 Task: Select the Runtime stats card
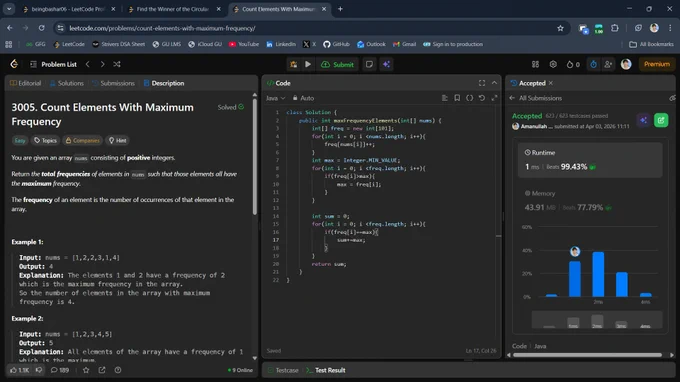point(590,160)
